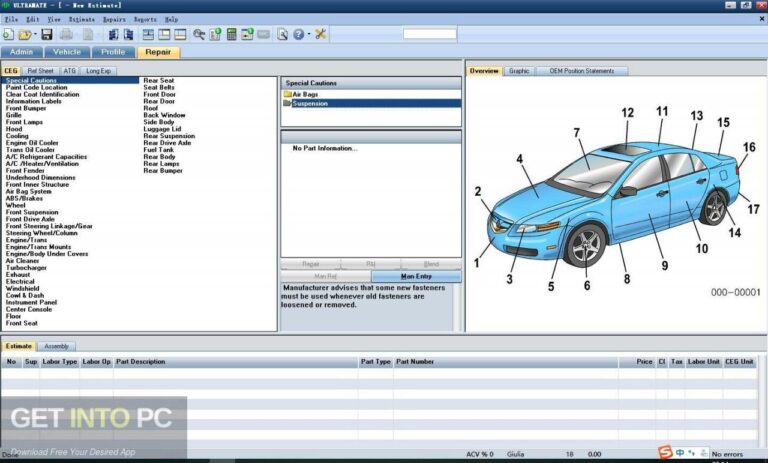Click the second blue book toolbar icon
The width and height of the screenshot is (768, 463).
[128, 34]
